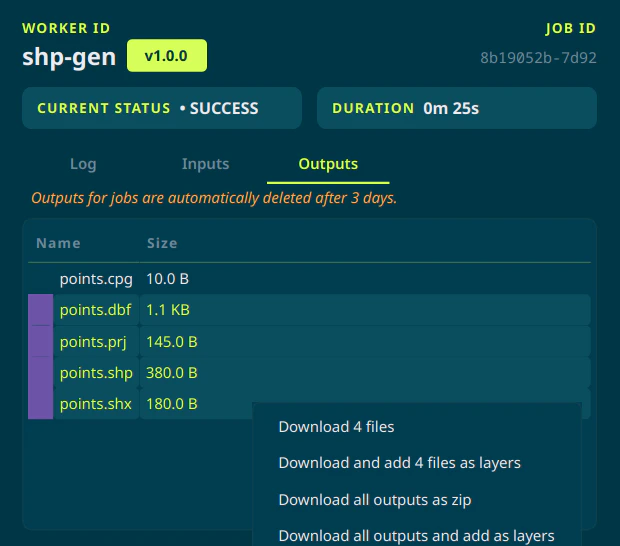Toggle selection marker for points.shx
620x546 pixels.
[x=40, y=404]
